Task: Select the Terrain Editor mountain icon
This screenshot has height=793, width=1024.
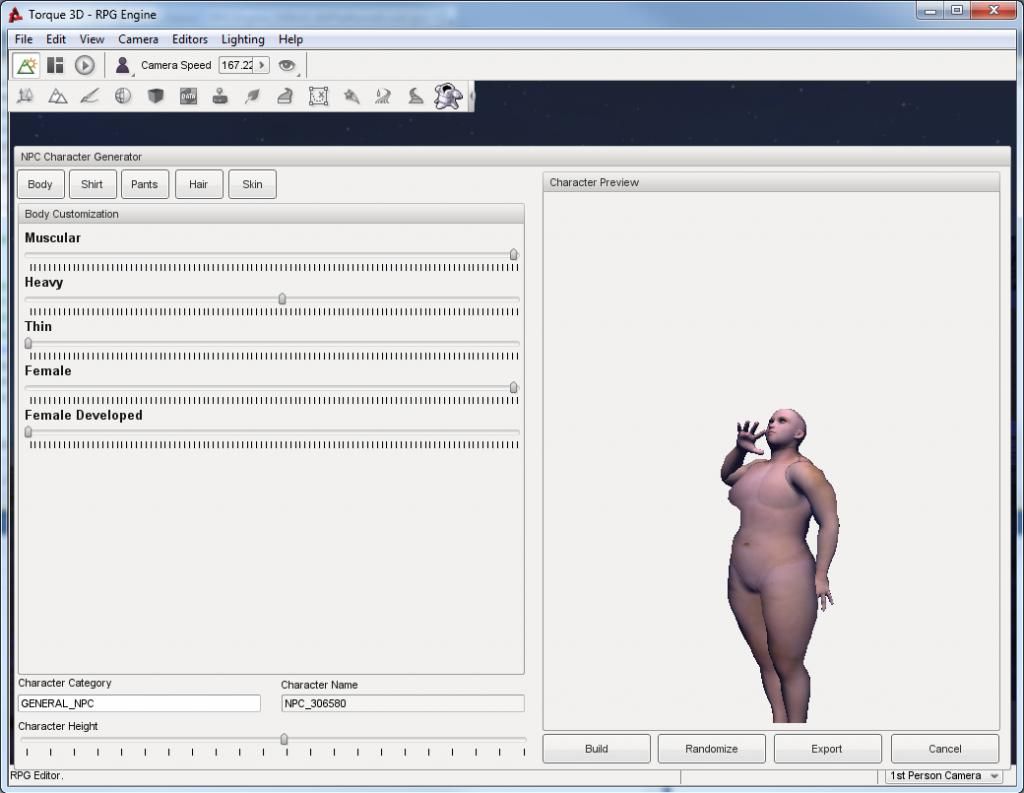Action: [x=58, y=96]
